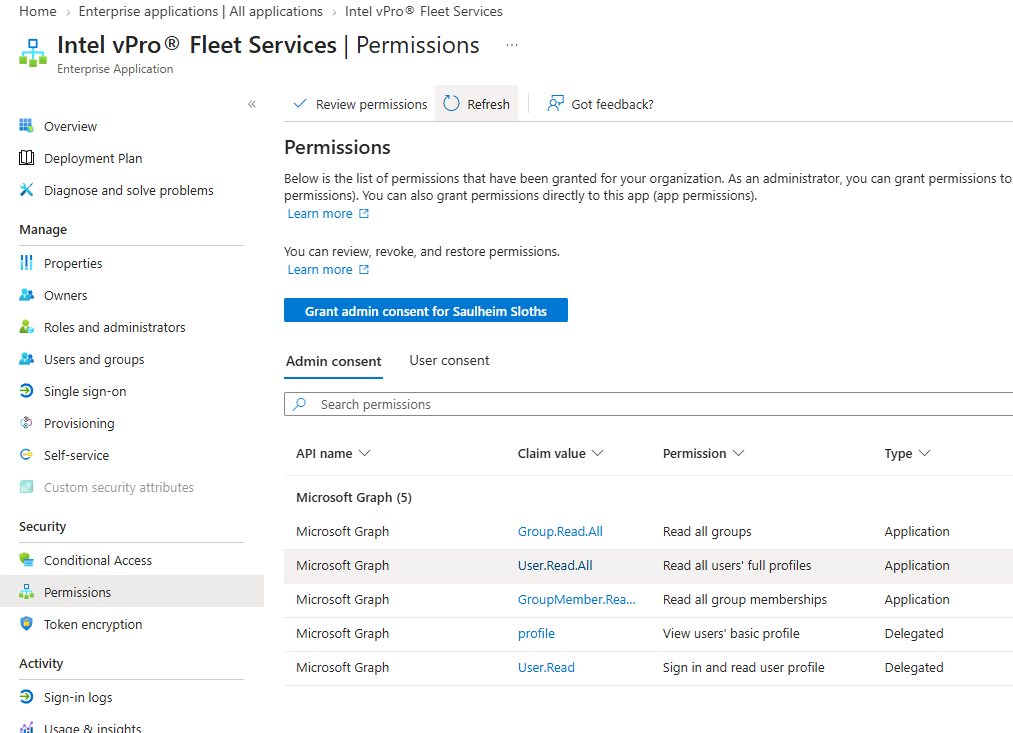Grant admin consent for Saulheim Sloths
1013x733 pixels.
click(x=426, y=310)
